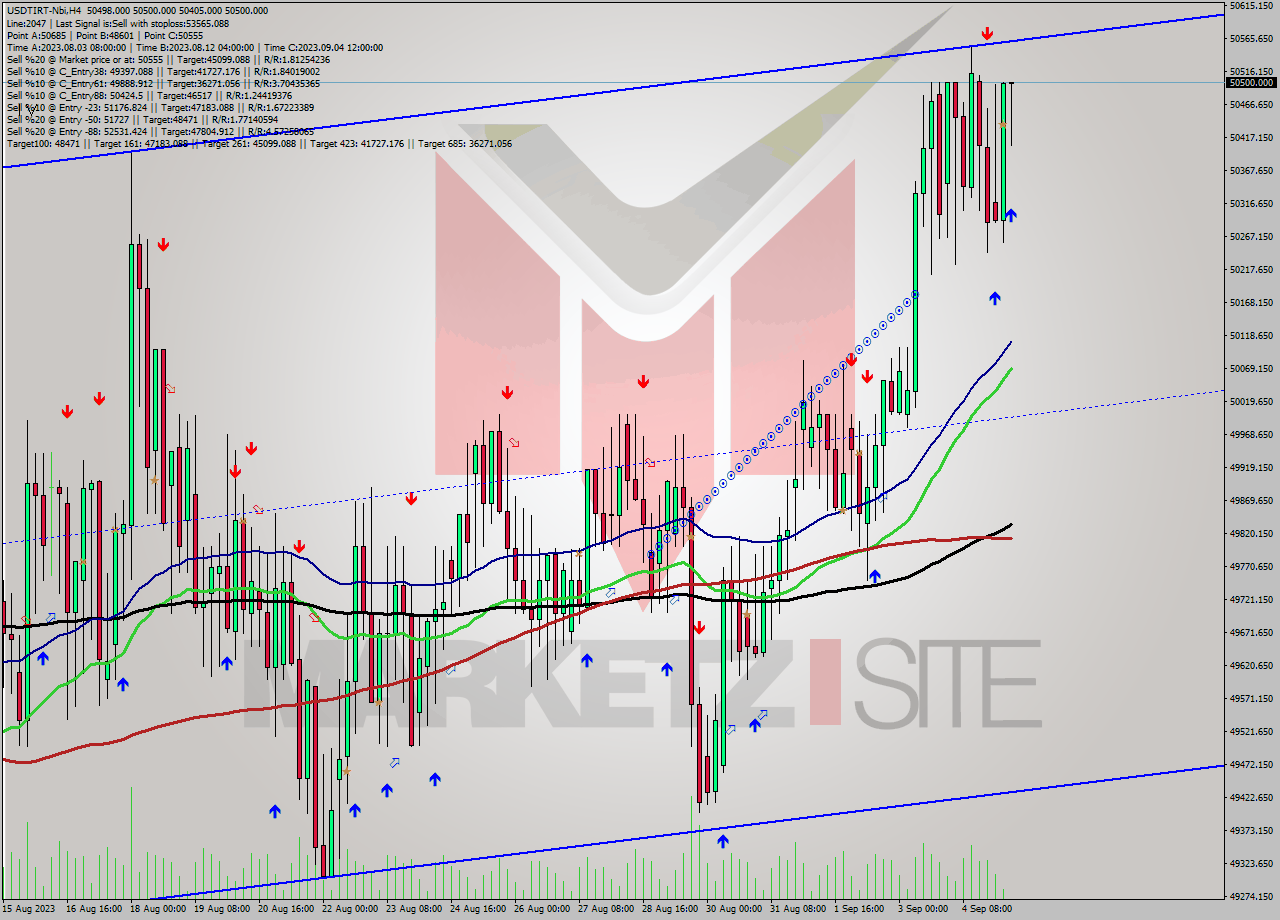Click price scale label 49422.650

click(1251, 797)
